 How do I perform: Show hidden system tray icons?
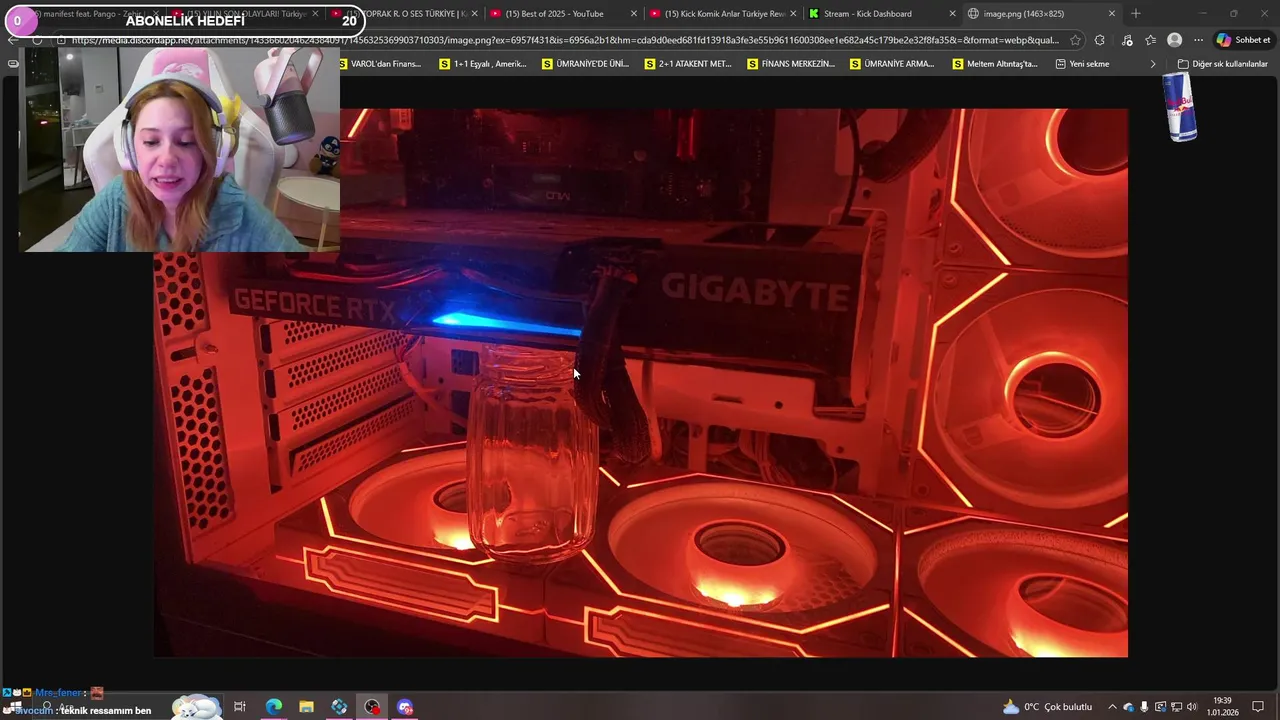point(1112,707)
